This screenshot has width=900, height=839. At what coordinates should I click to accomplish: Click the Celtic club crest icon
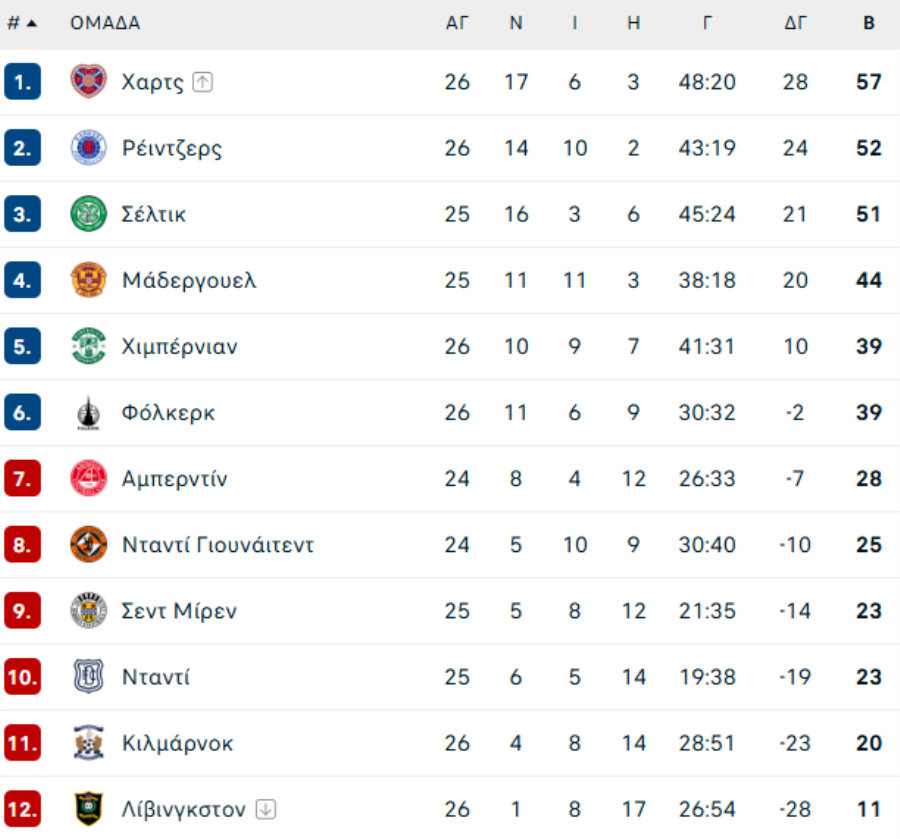coord(88,214)
